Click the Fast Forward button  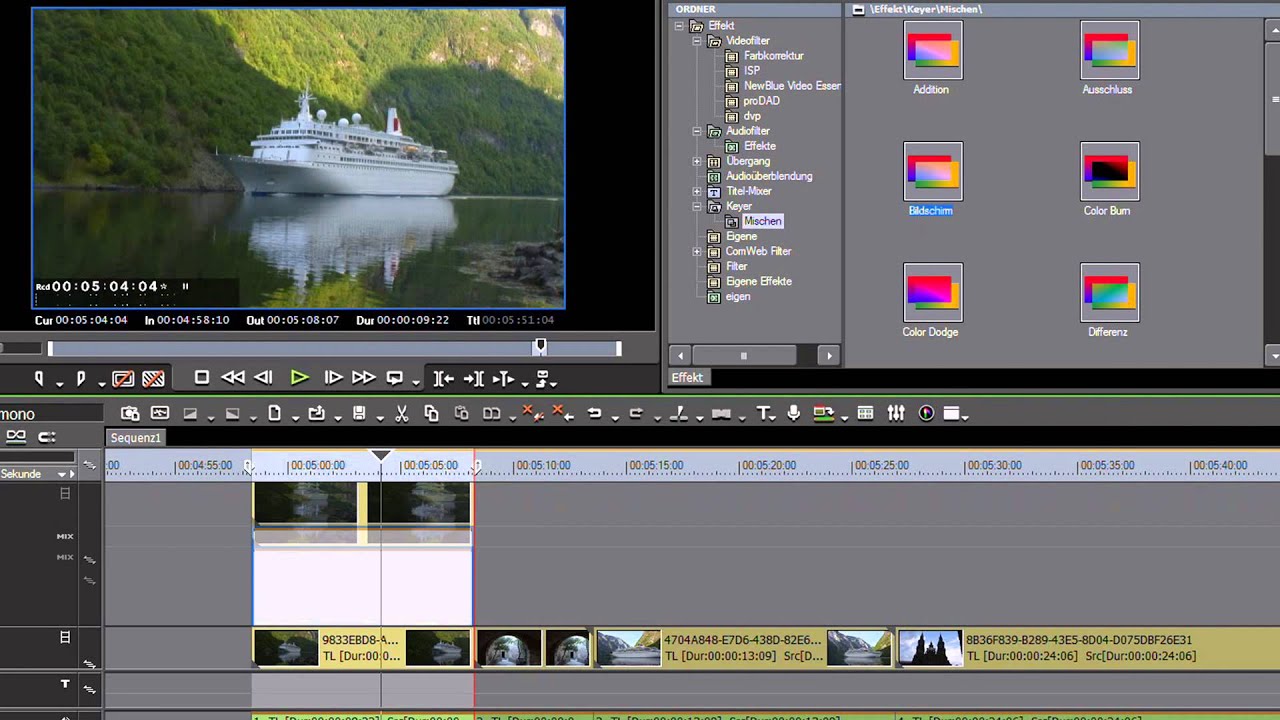tap(363, 378)
